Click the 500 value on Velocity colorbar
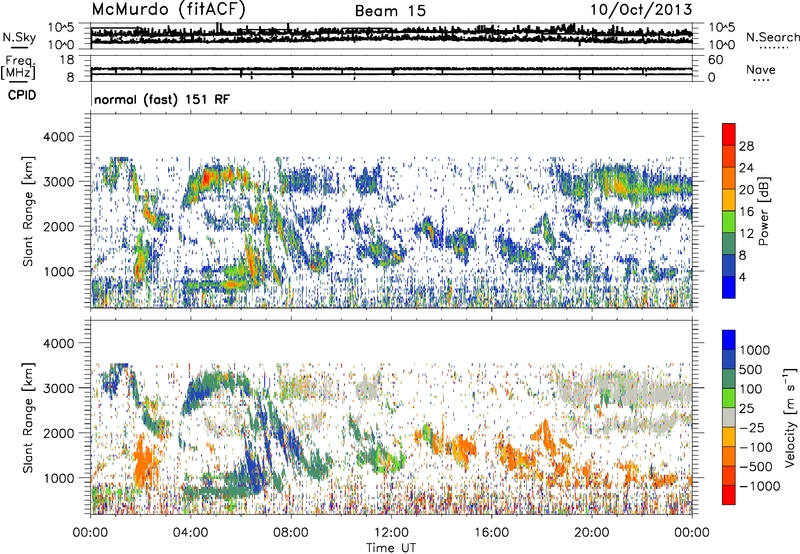The width and height of the screenshot is (800, 554). [750, 369]
